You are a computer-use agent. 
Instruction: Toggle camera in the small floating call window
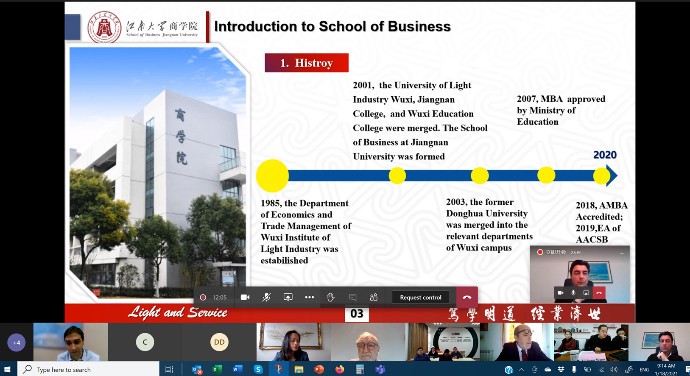[x=560, y=292]
